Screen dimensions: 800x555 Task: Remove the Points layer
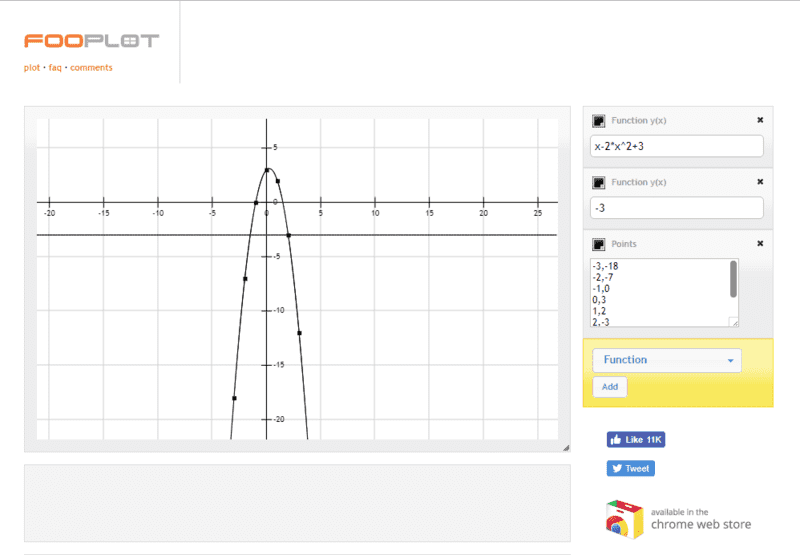[x=760, y=244]
